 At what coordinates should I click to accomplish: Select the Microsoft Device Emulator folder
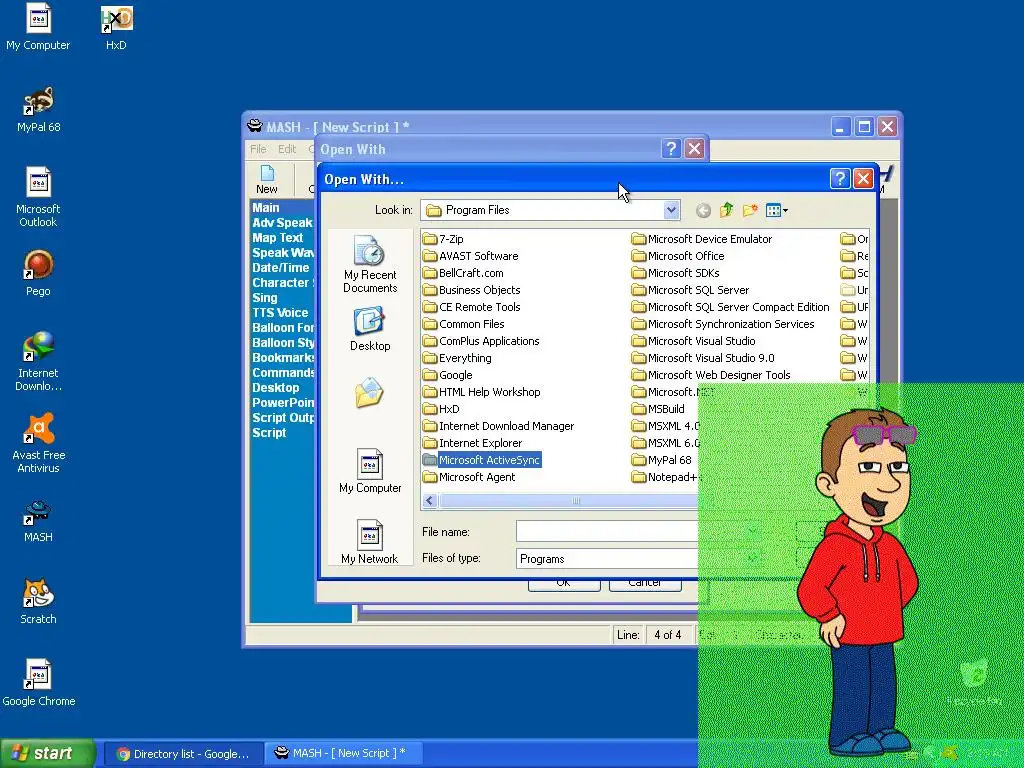(702, 239)
